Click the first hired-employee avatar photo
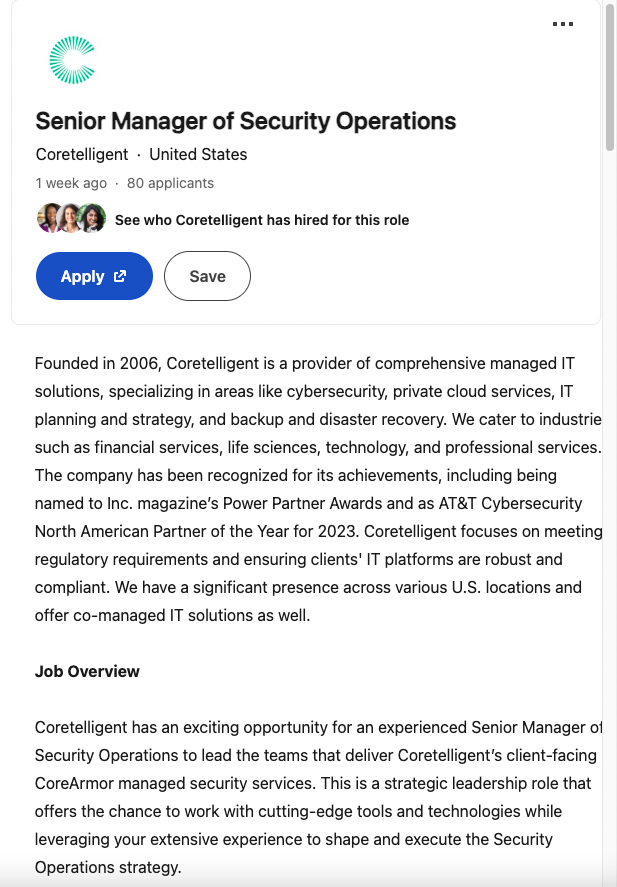The image size is (617, 887). tap(50, 218)
